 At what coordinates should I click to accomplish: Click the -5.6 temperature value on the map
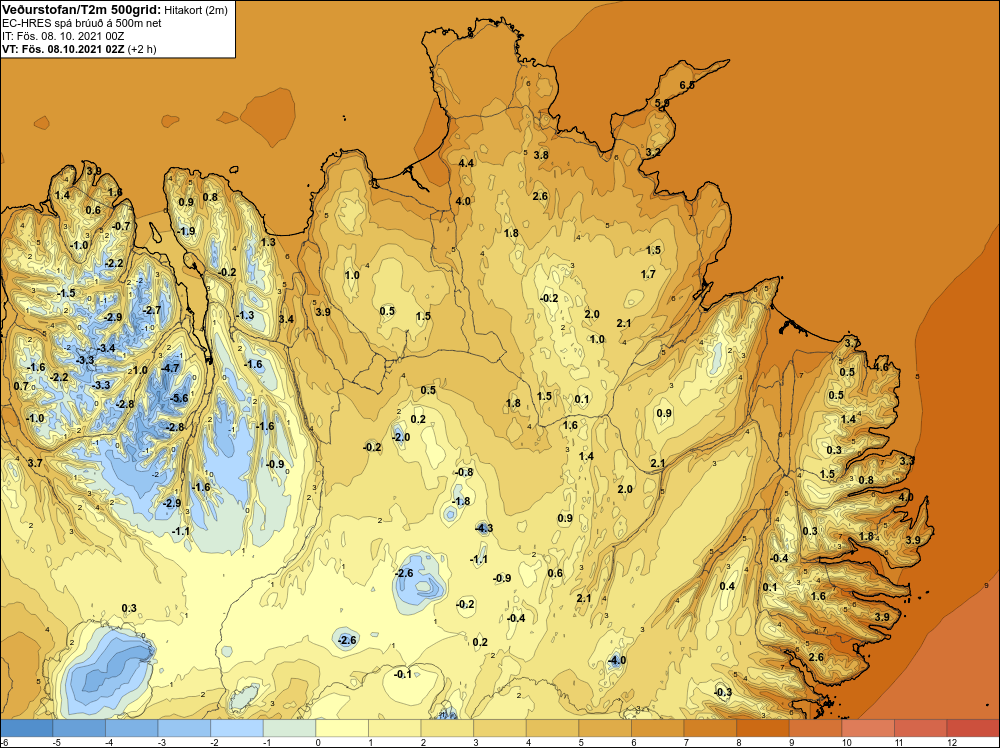click(179, 398)
